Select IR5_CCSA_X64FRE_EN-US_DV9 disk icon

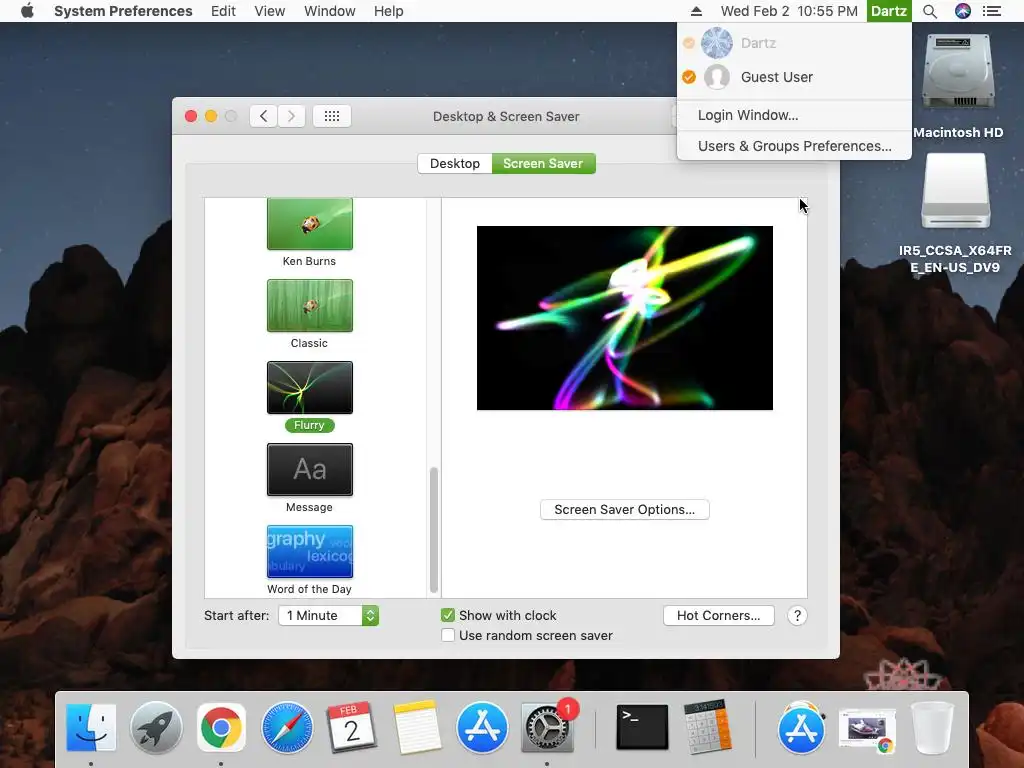tap(955, 191)
